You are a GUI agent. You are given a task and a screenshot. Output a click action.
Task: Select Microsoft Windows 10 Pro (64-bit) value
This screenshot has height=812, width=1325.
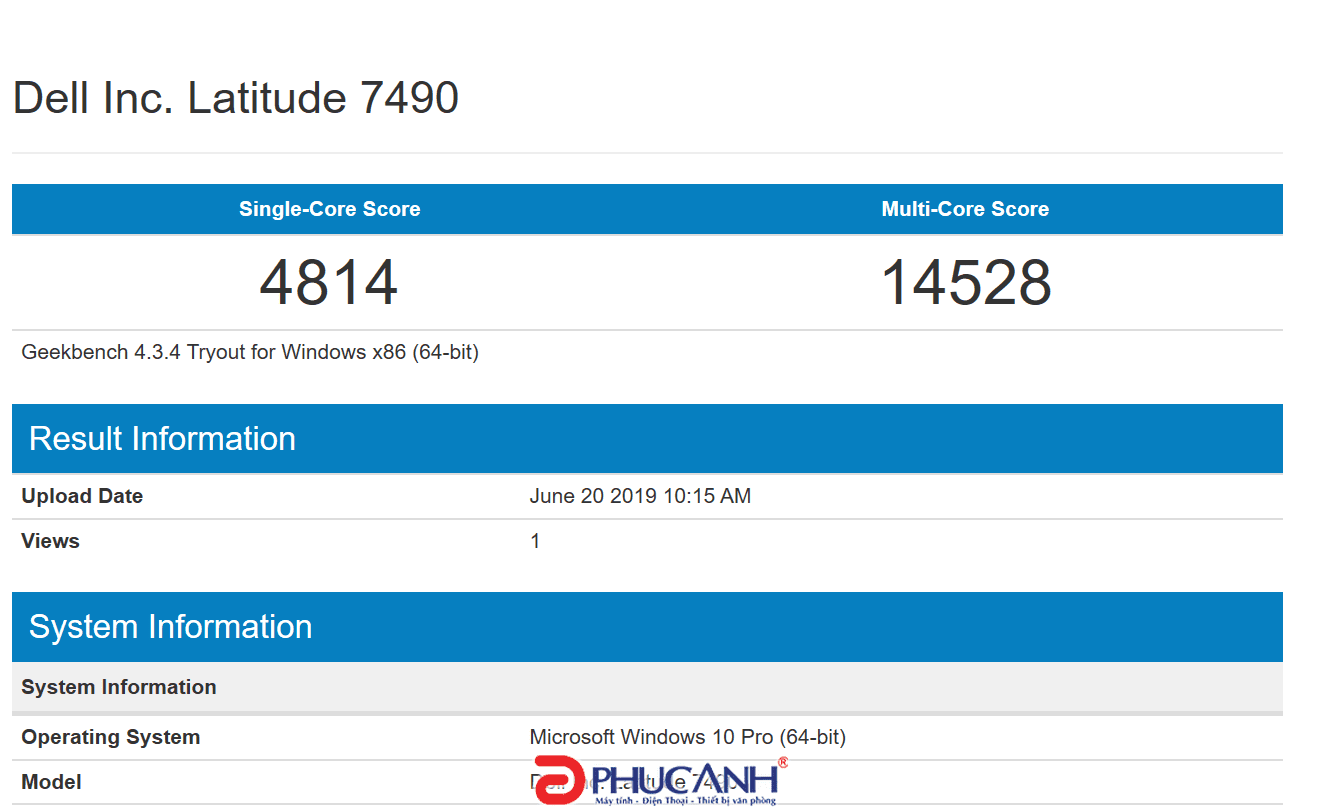688,737
